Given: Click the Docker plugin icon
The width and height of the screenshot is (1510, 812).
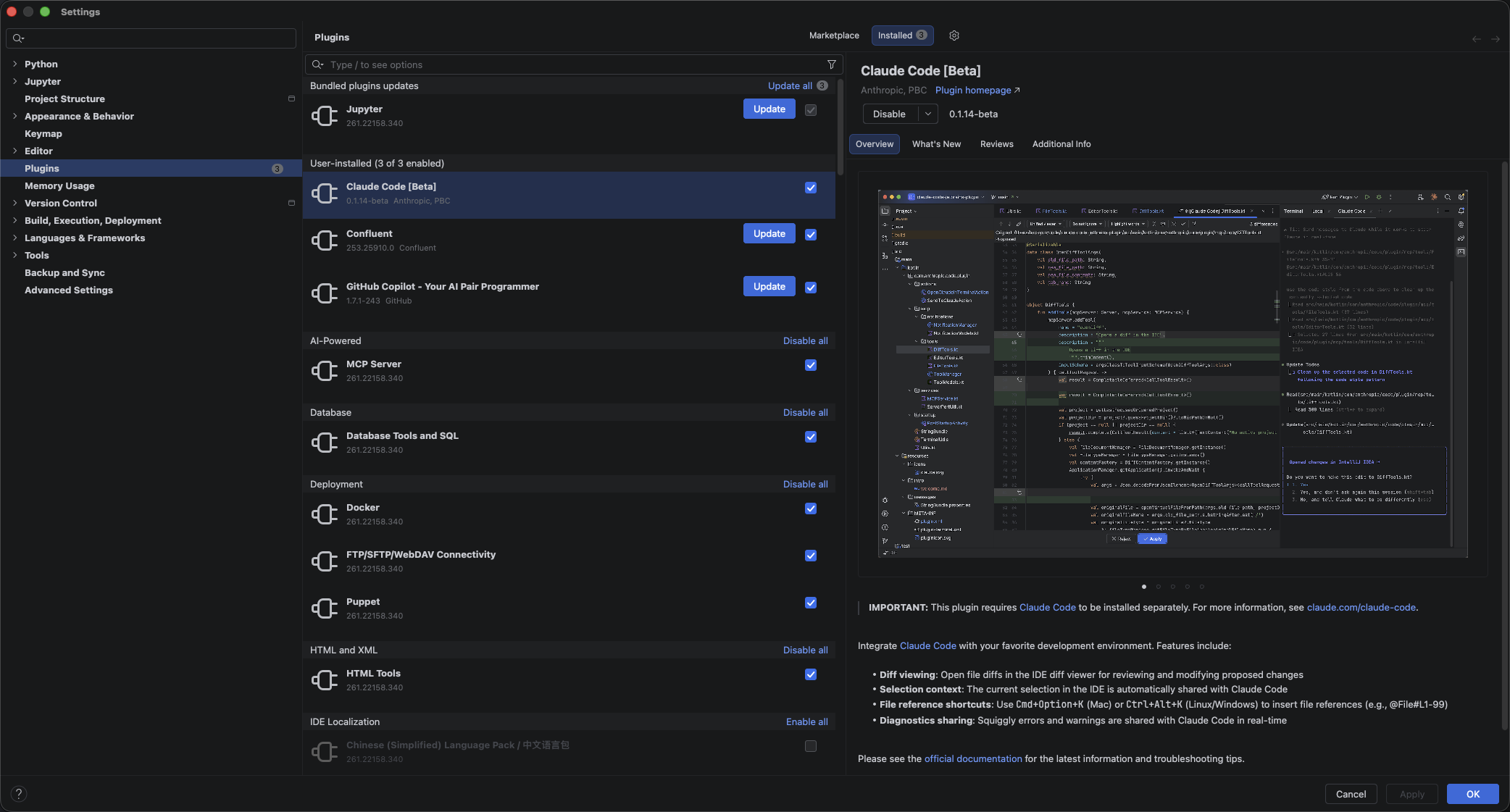Looking at the screenshot, I should [325, 514].
